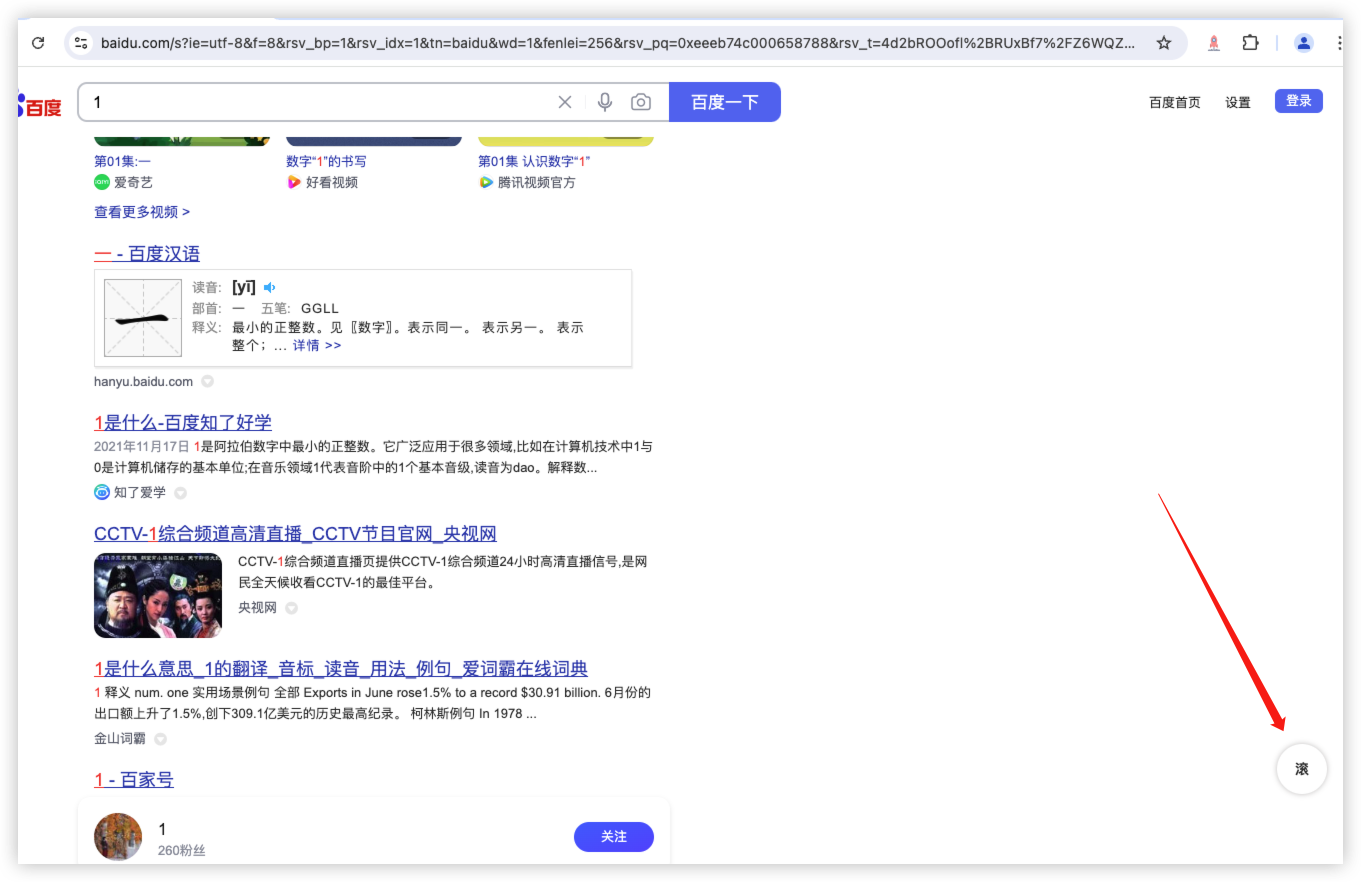This screenshot has width=1361, height=882.
Task: Expand dropdown arrow next to hanyu.baidu.com
Action: click(207, 381)
